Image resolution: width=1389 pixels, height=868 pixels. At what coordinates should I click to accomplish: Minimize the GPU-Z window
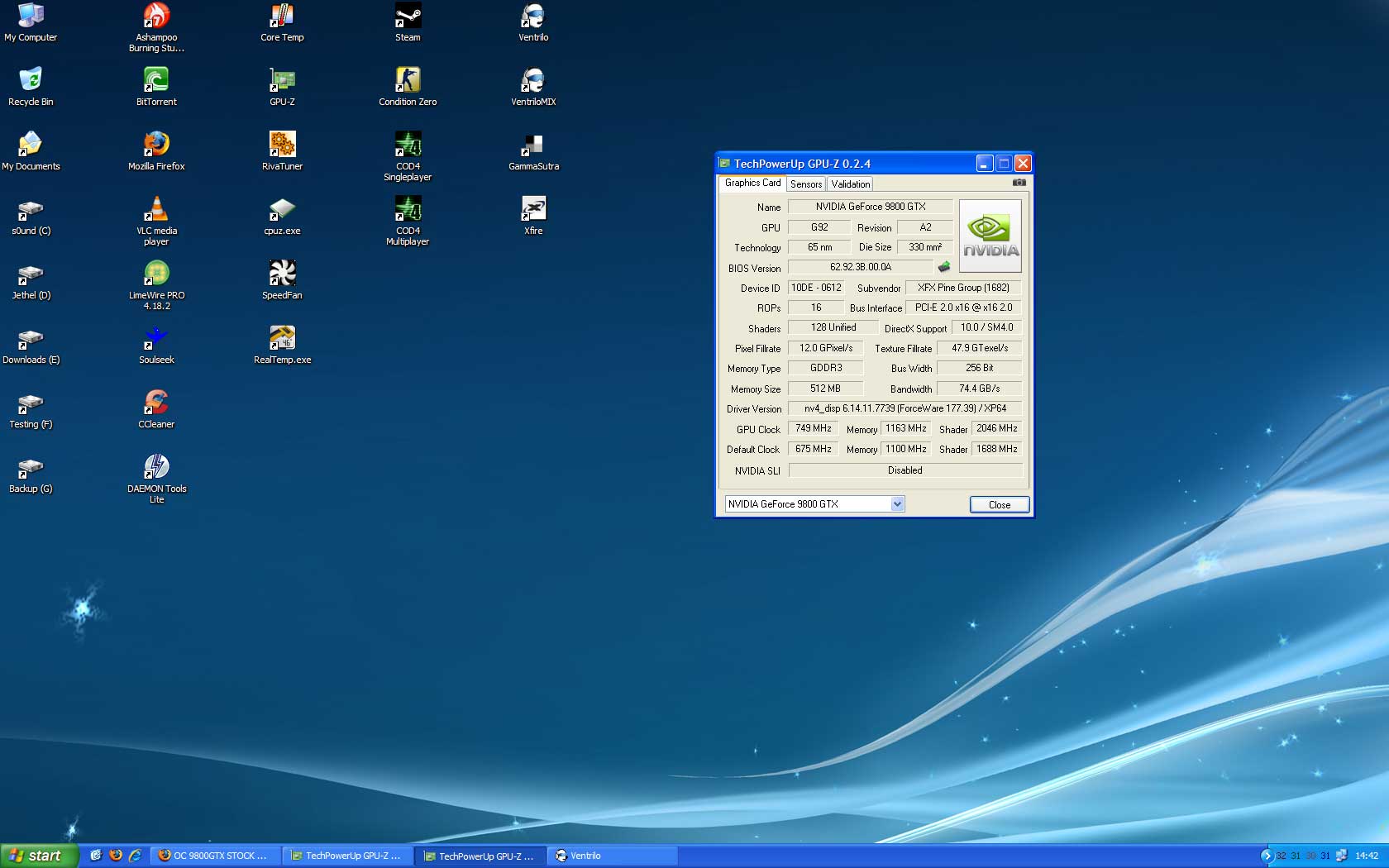pos(984,164)
